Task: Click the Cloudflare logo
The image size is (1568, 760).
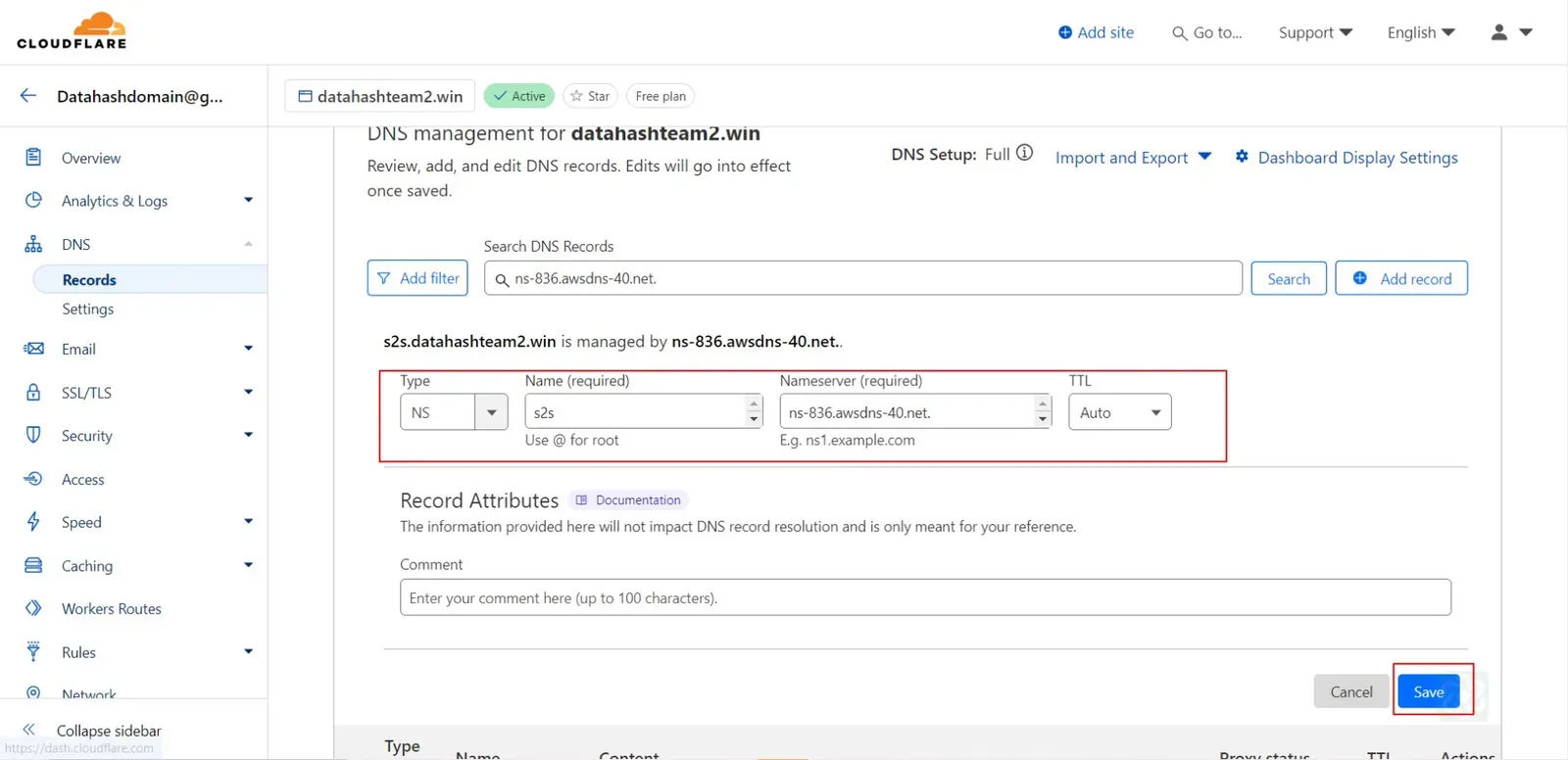Action: [72, 30]
